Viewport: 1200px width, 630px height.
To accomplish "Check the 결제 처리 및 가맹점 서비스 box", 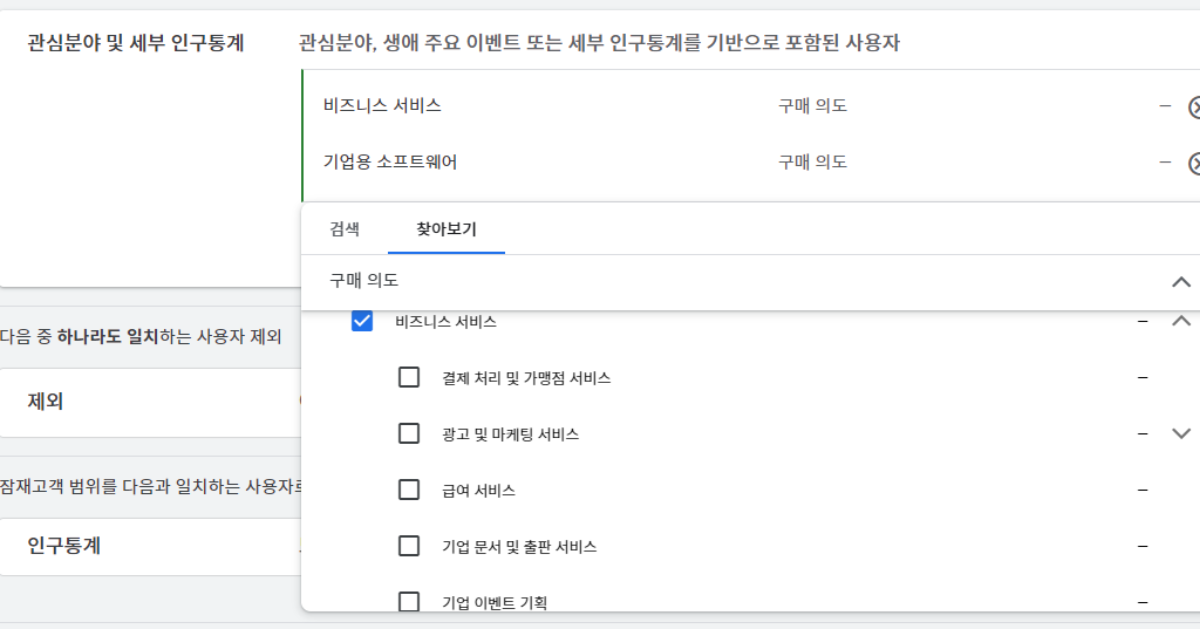I will point(409,378).
